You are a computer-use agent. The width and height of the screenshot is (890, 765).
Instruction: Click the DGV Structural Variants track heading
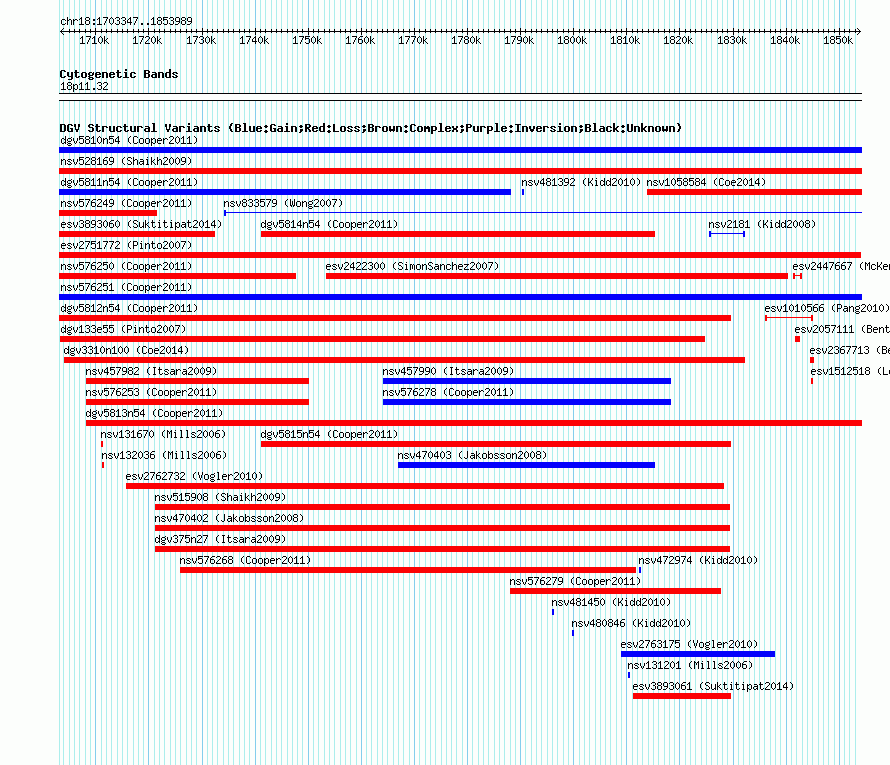[x=370, y=128]
